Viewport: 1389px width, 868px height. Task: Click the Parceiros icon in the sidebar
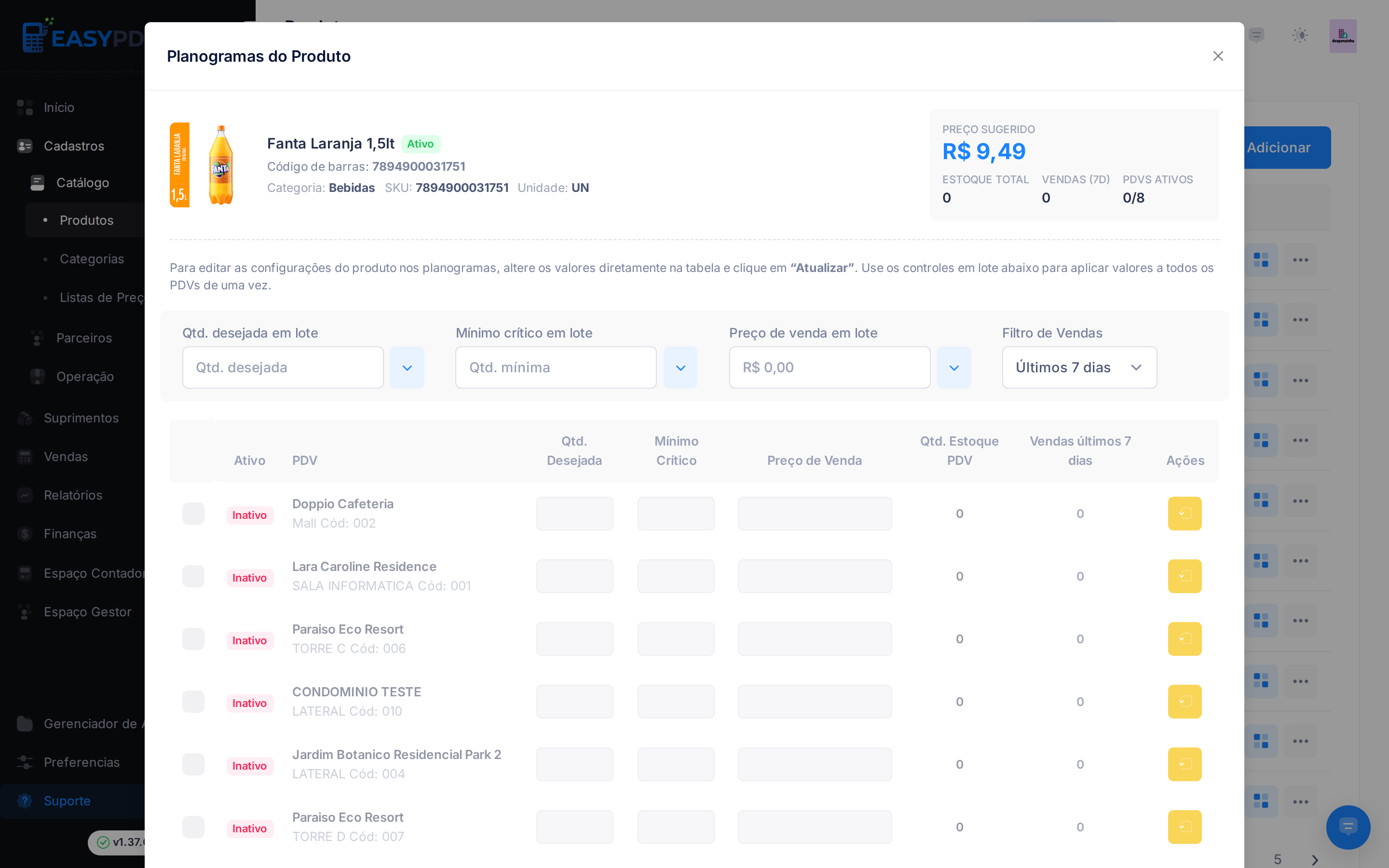pos(37,338)
